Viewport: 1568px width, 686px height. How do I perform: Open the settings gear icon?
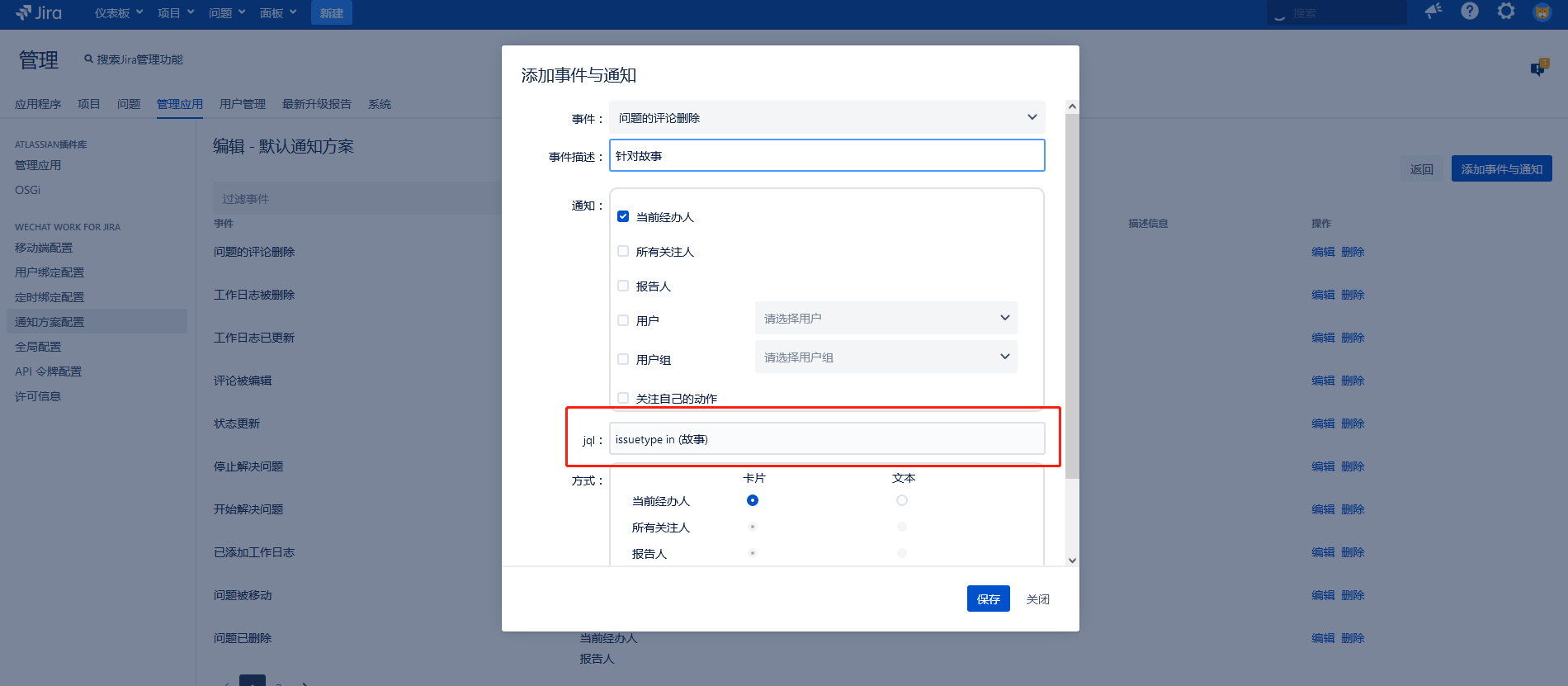pos(1506,12)
